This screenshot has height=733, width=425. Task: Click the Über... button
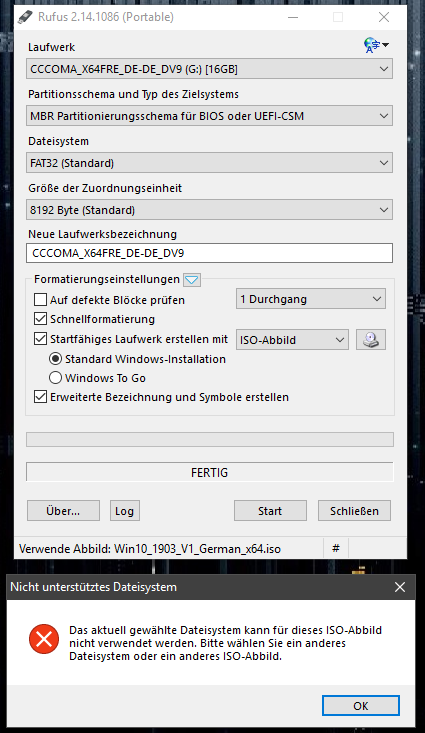(x=63, y=511)
